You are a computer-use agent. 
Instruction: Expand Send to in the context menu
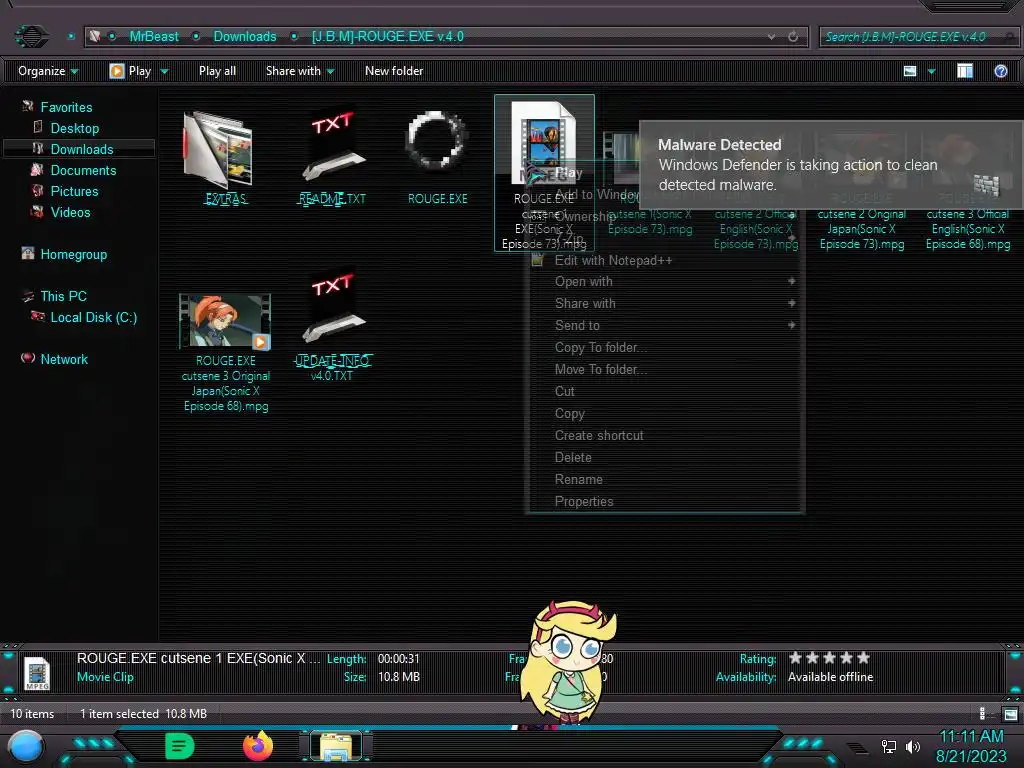[665, 325]
